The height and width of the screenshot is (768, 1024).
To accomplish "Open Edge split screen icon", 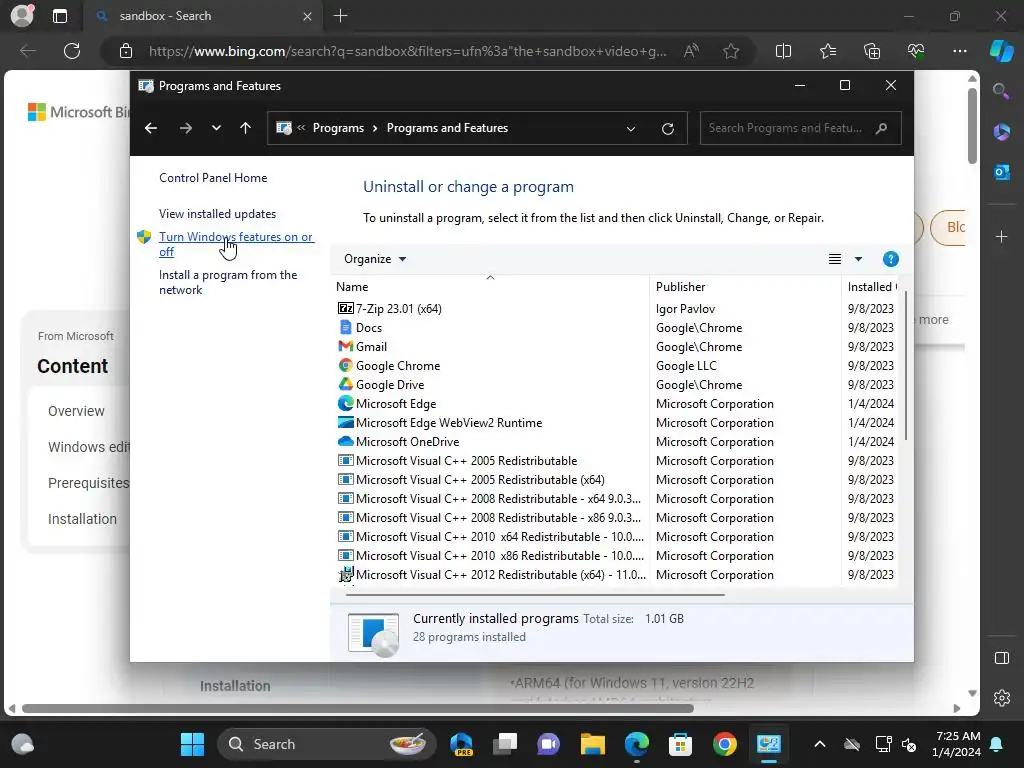I will pyautogui.click(x=783, y=51).
